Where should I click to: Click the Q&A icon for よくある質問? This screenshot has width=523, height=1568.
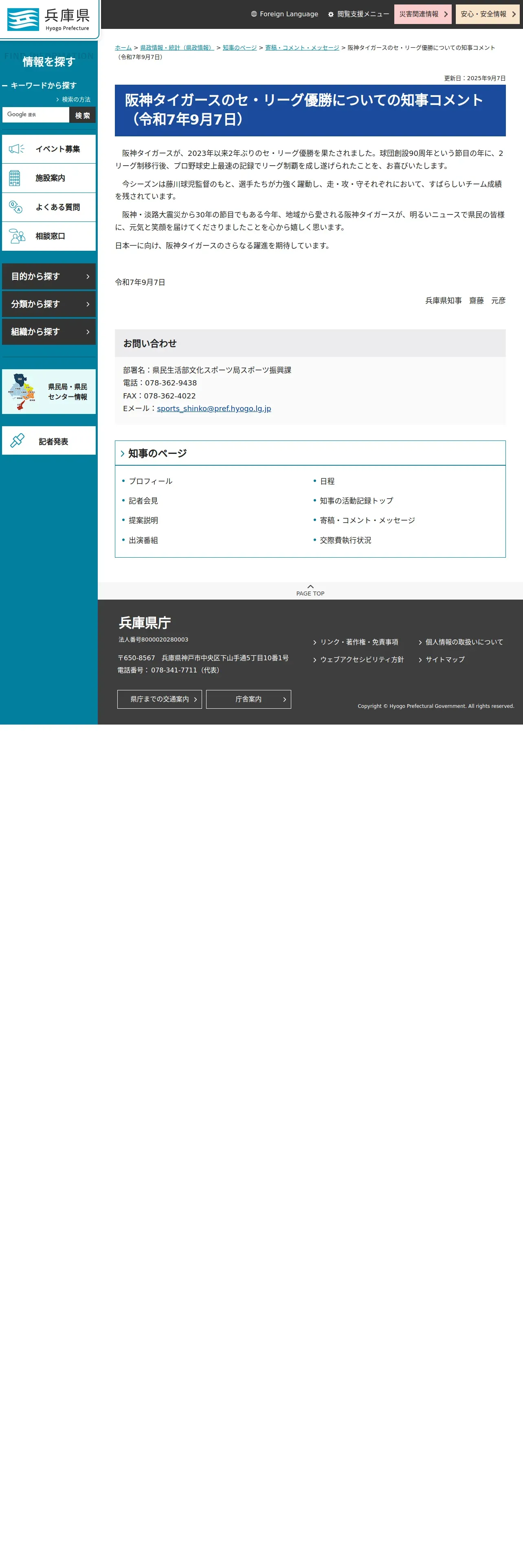[16, 207]
